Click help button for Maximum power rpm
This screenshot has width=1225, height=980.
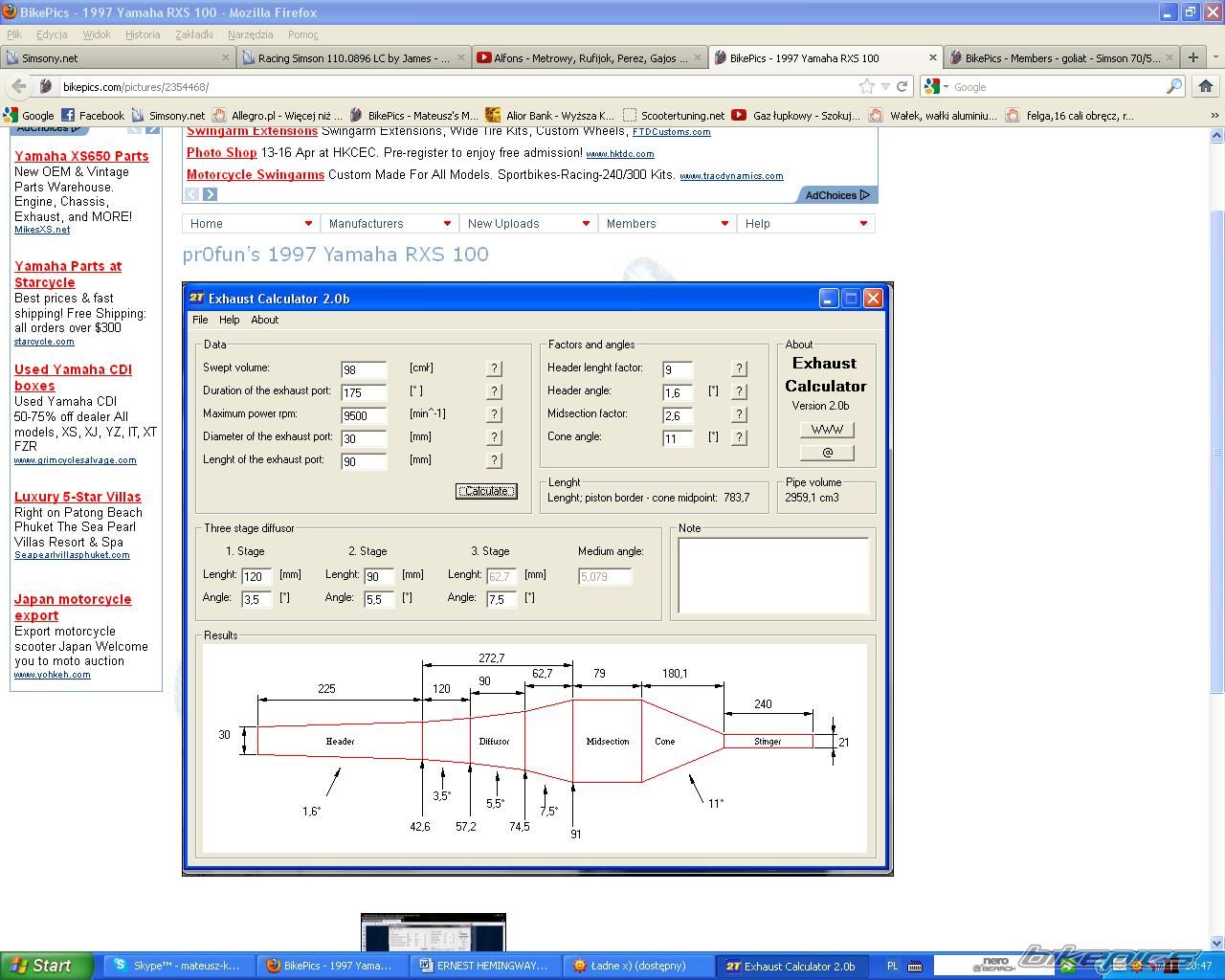click(494, 414)
